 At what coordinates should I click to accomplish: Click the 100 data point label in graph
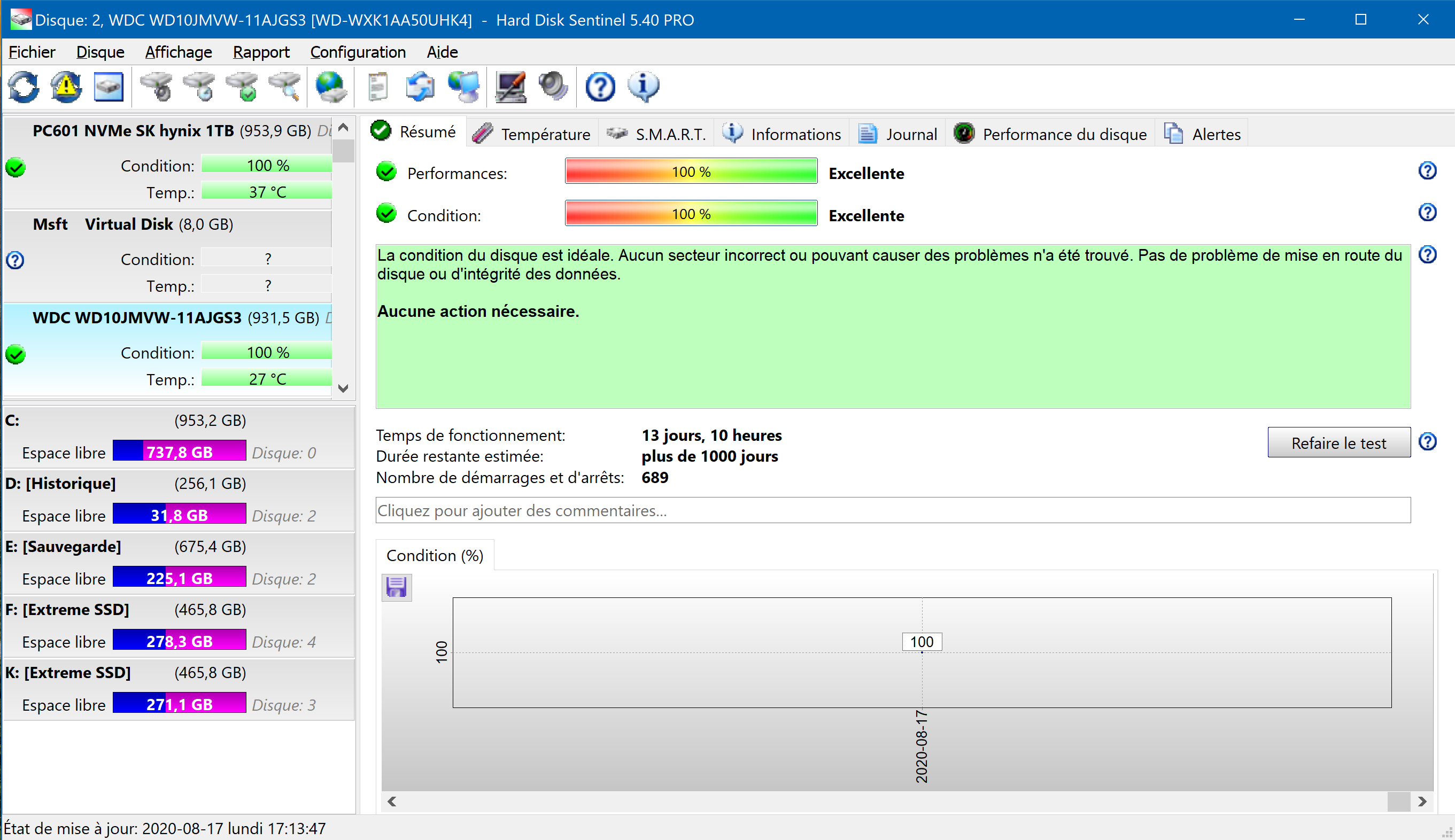922,642
